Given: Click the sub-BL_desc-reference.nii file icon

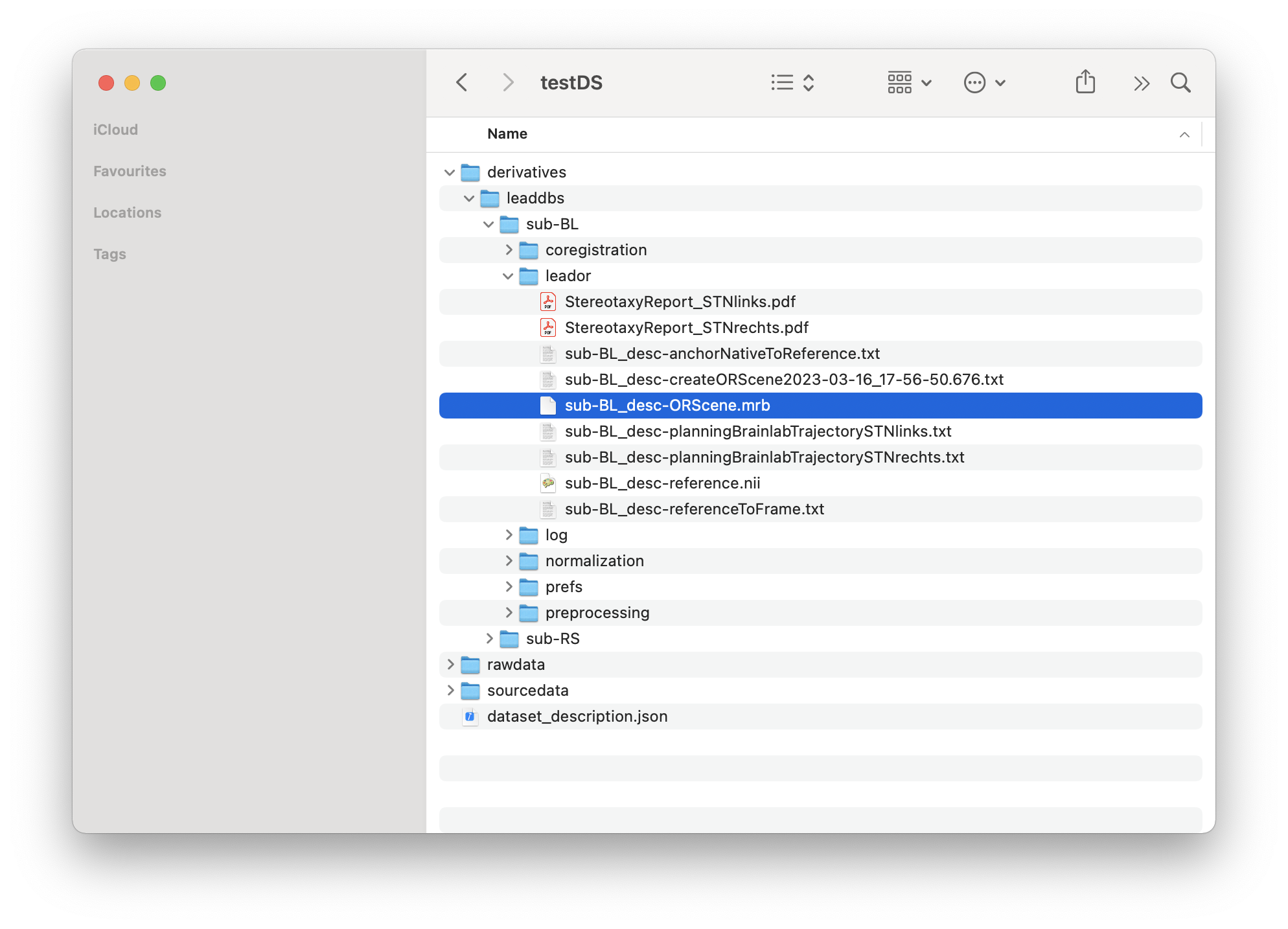Looking at the screenshot, I should 548,483.
